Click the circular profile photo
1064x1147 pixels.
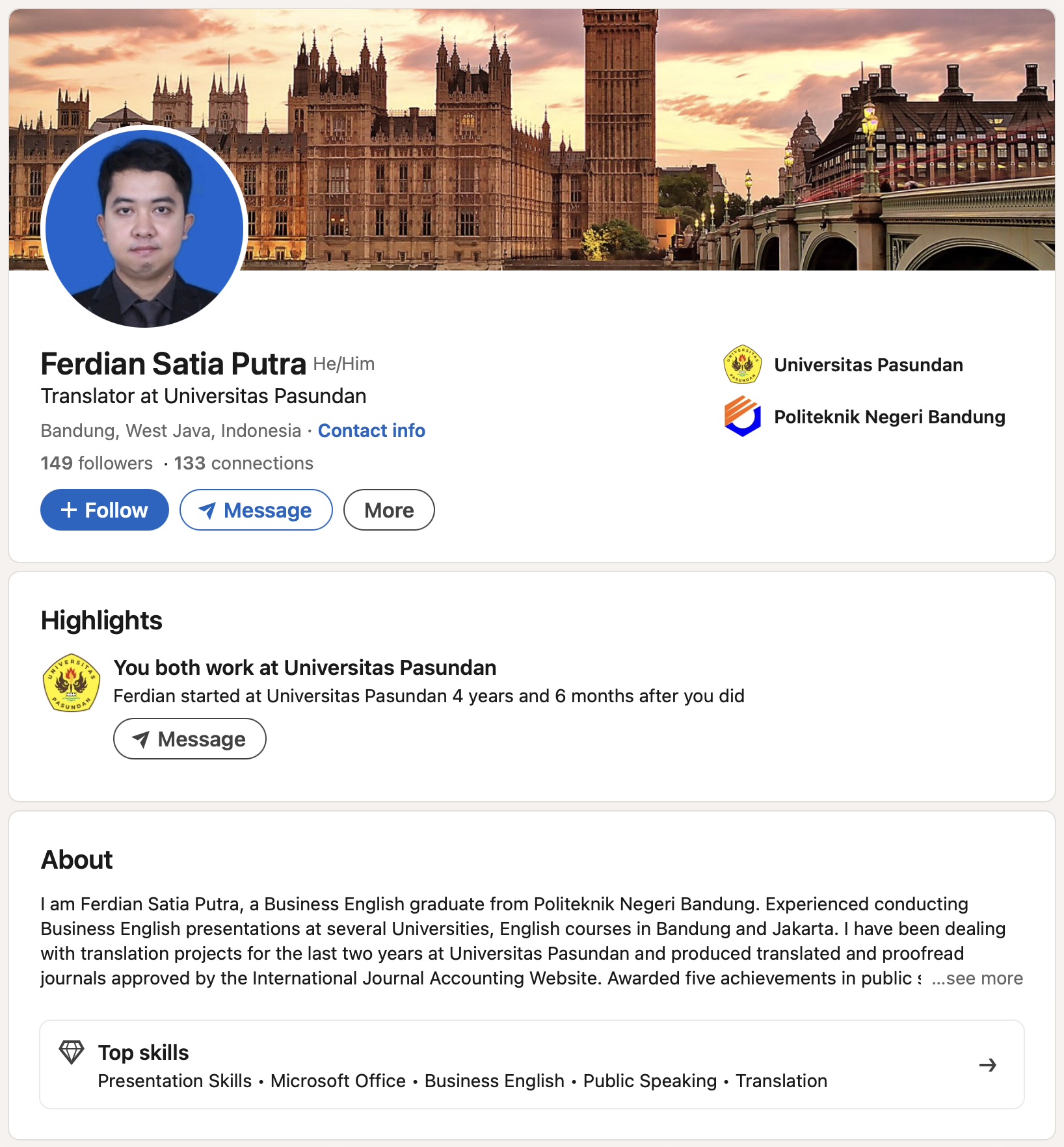pos(144,228)
